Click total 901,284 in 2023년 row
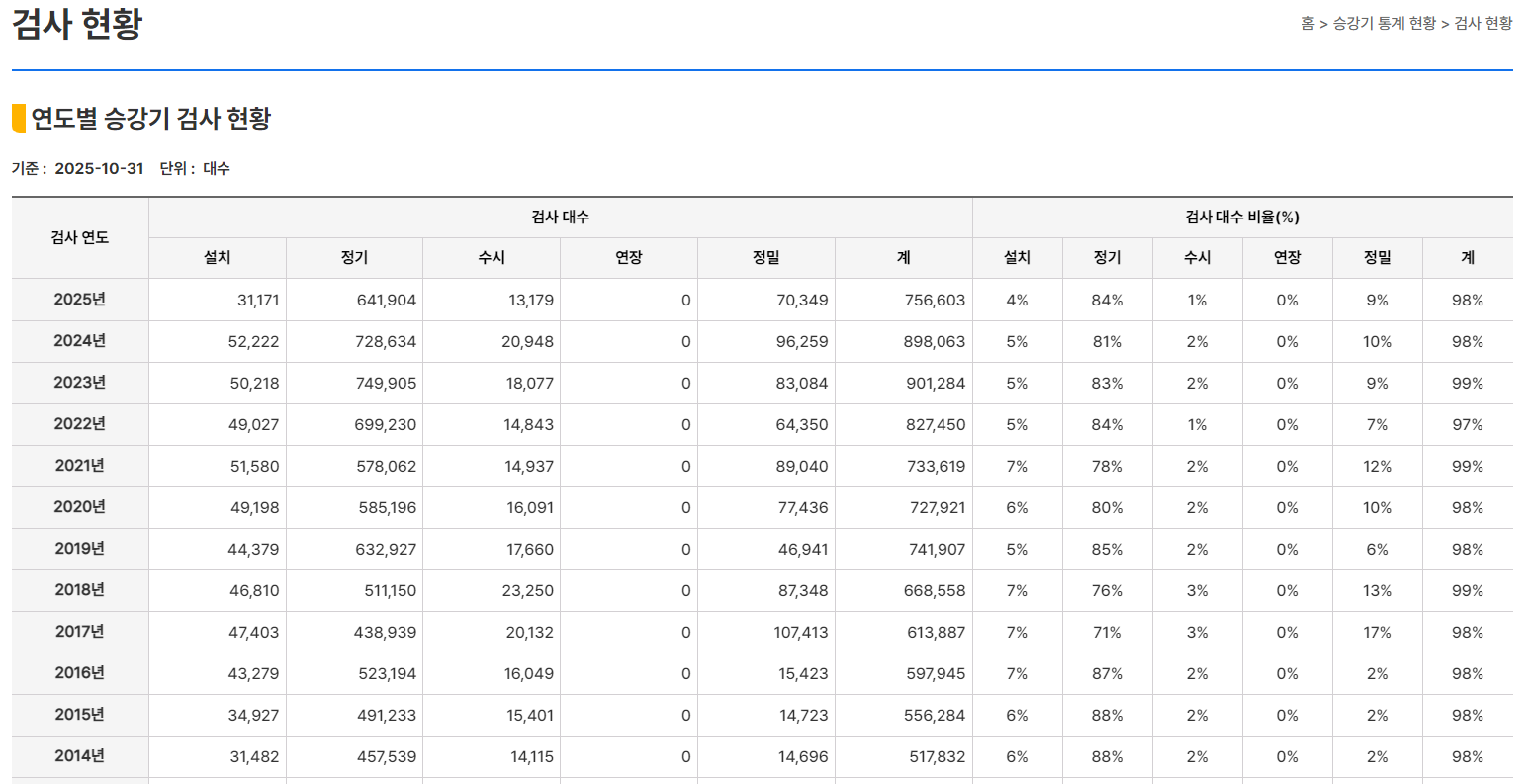This screenshot has height=784, width=1527. tap(936, 384)
